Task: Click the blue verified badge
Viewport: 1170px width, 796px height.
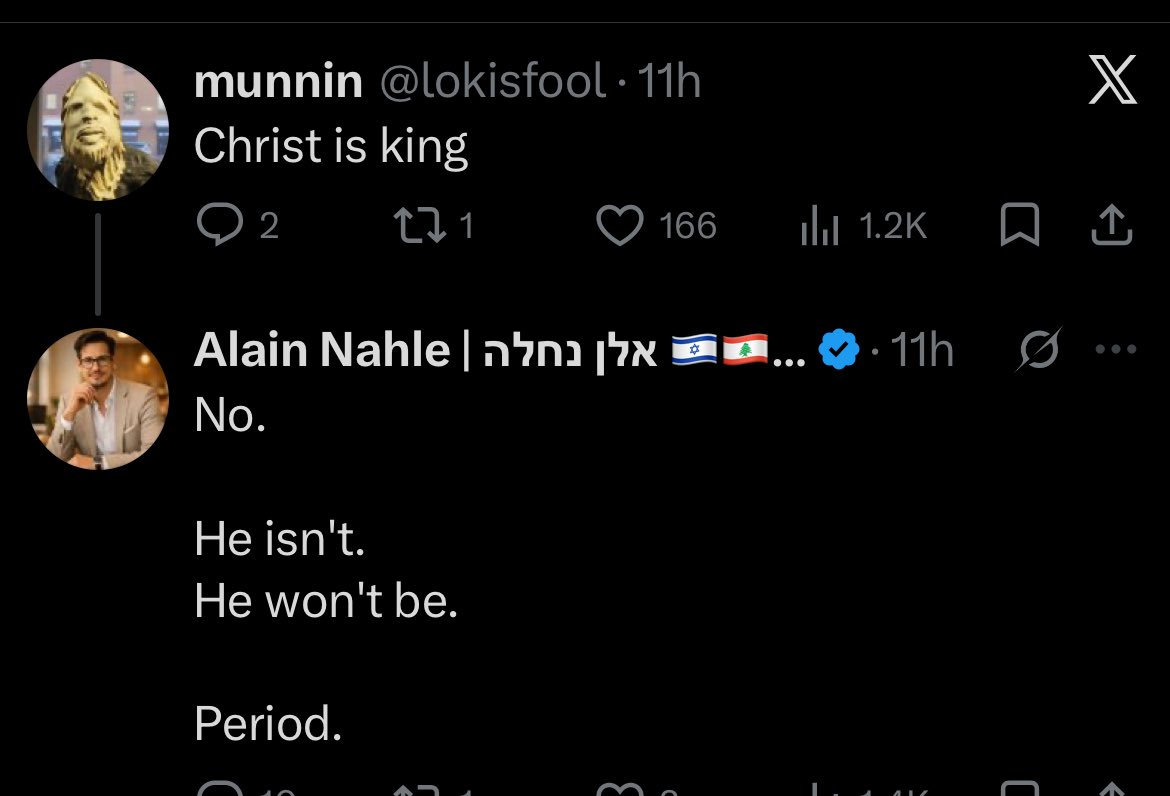Action: click(839, 349)
